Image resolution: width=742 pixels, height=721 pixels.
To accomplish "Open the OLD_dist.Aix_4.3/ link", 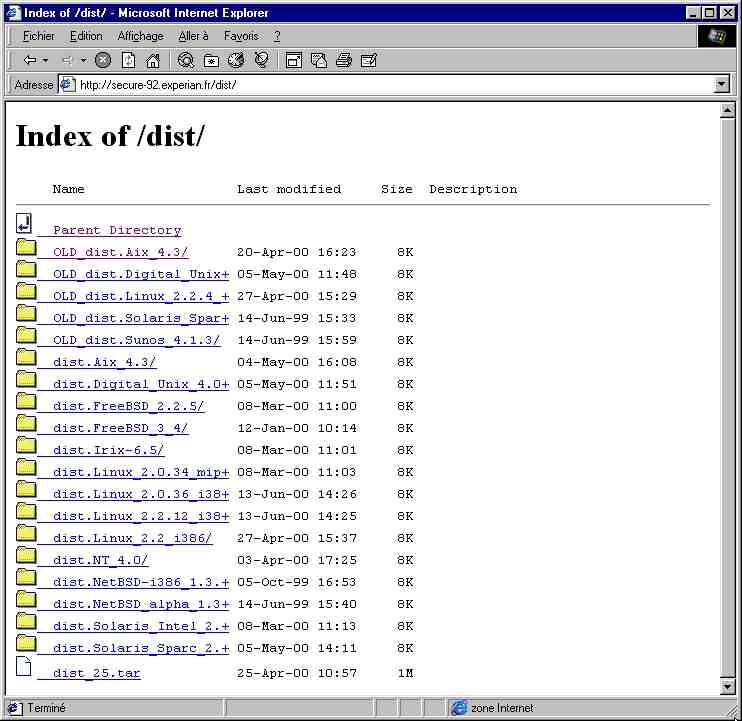I will pyautogui.click(x=120, y=252).
